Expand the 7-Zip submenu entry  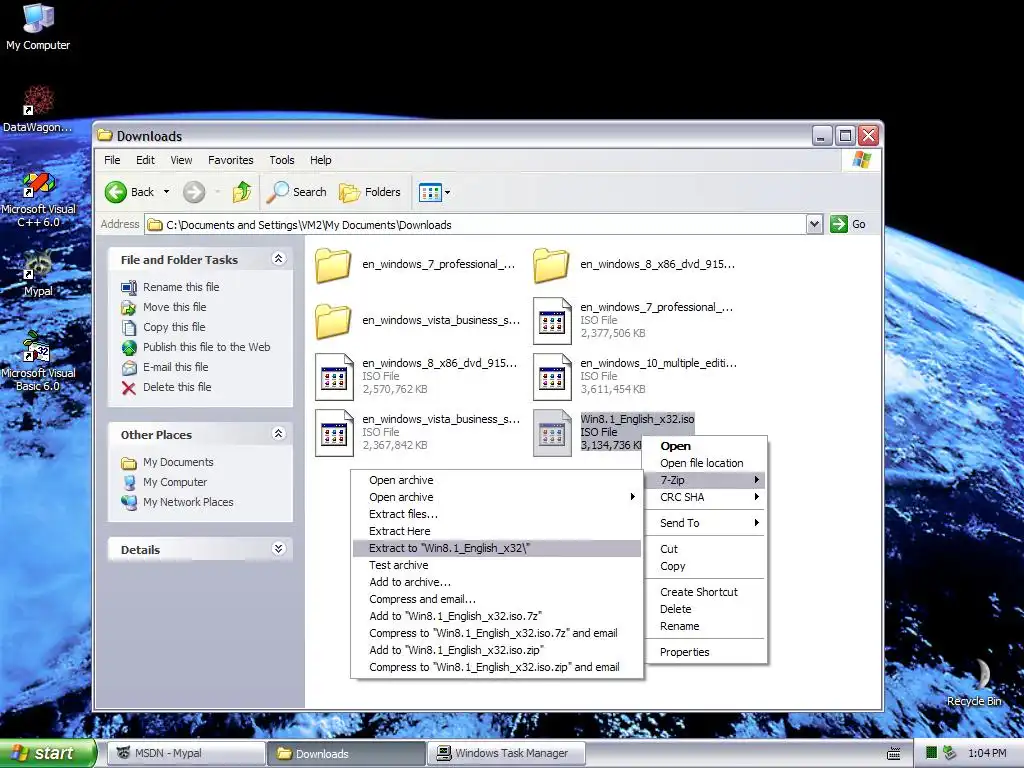pyautogui.click(x=704, y=480)
